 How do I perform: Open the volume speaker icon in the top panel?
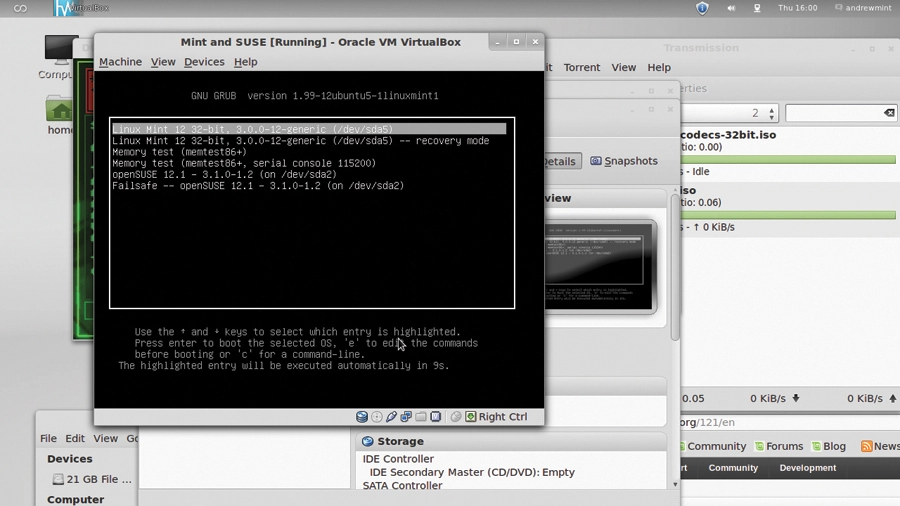731,8
